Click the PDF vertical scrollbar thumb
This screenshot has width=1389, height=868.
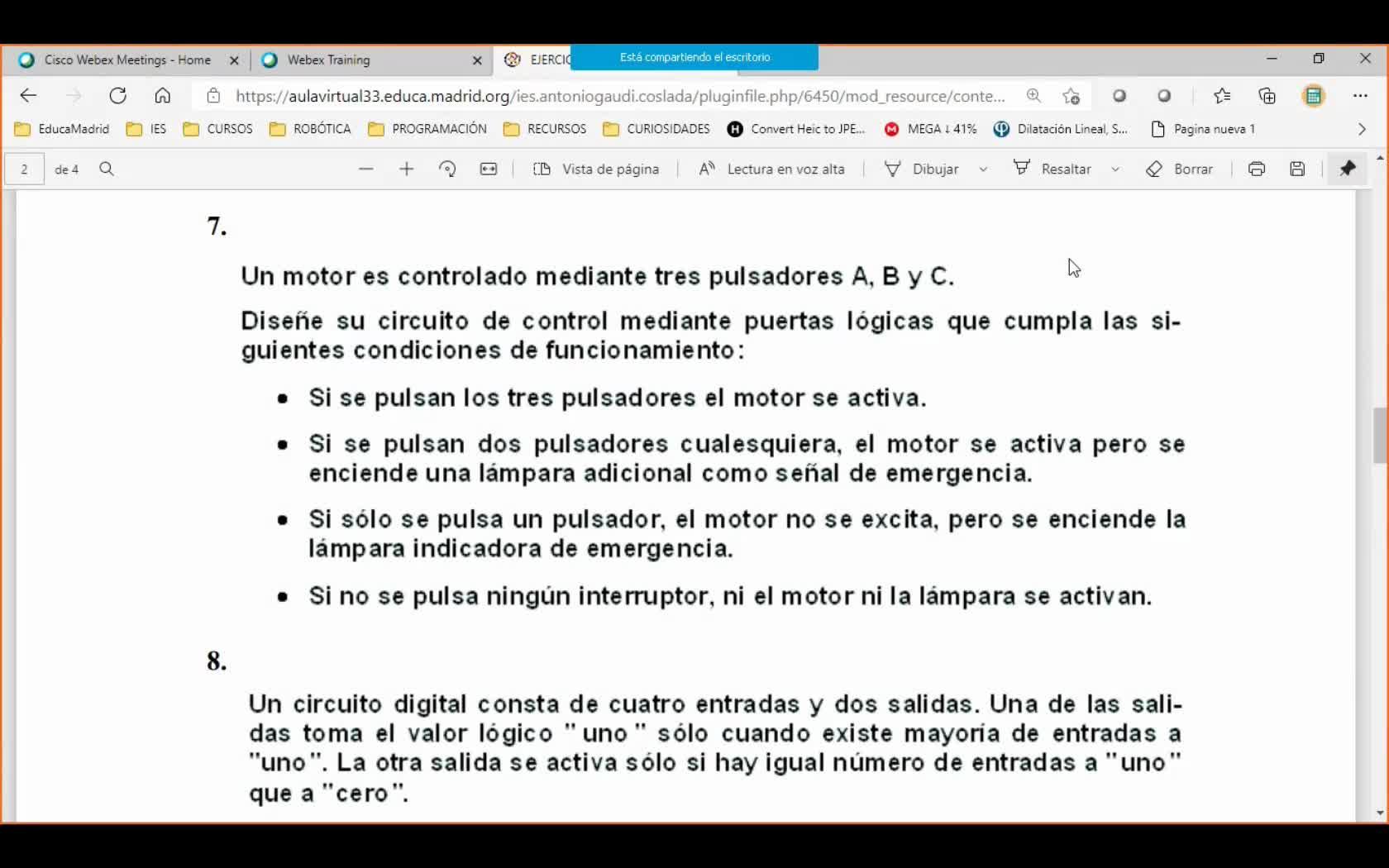1380,436
